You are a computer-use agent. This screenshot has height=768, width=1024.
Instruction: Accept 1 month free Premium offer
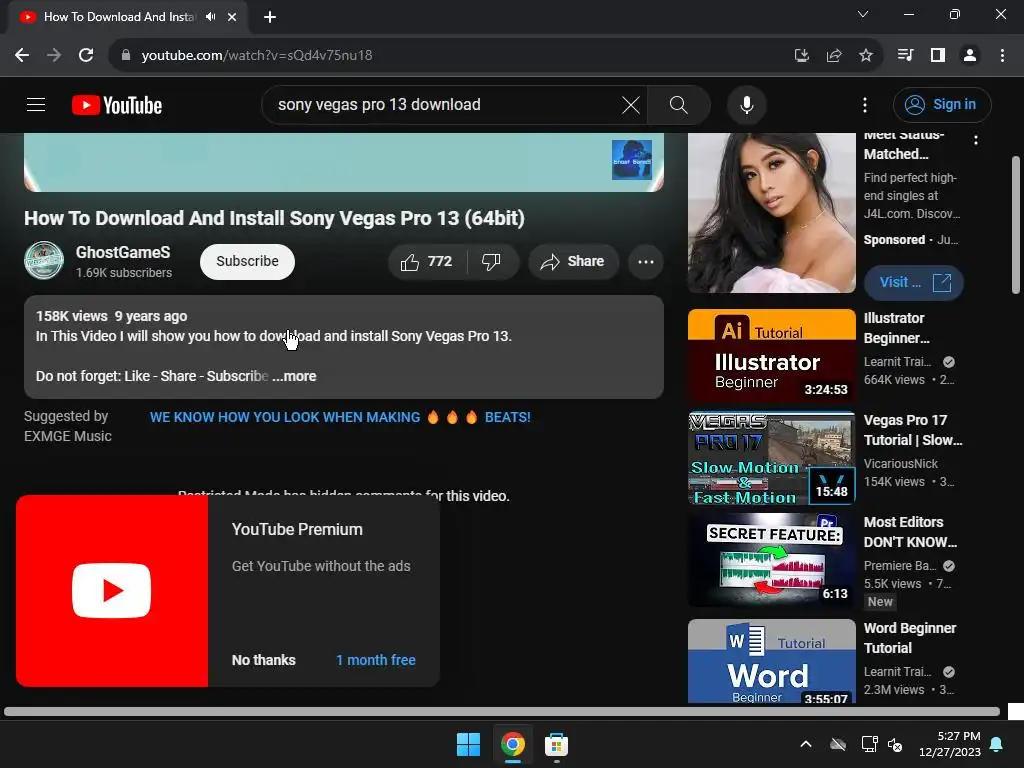tap(376, 660)
